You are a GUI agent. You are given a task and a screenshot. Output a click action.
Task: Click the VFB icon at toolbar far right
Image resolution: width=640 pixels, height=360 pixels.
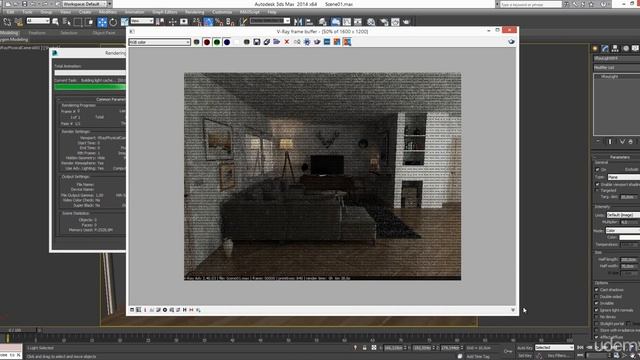coord(511,42)
